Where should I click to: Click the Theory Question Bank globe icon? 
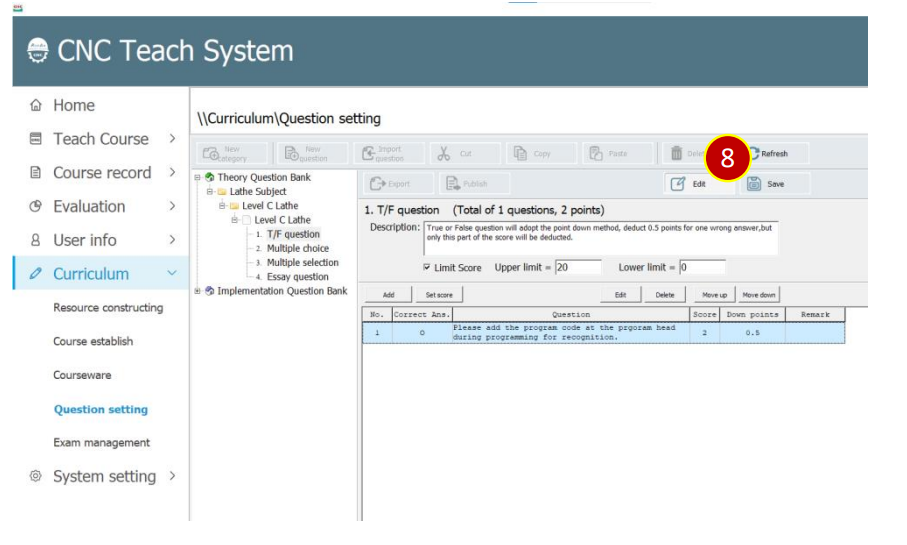(x=209, y=177)
